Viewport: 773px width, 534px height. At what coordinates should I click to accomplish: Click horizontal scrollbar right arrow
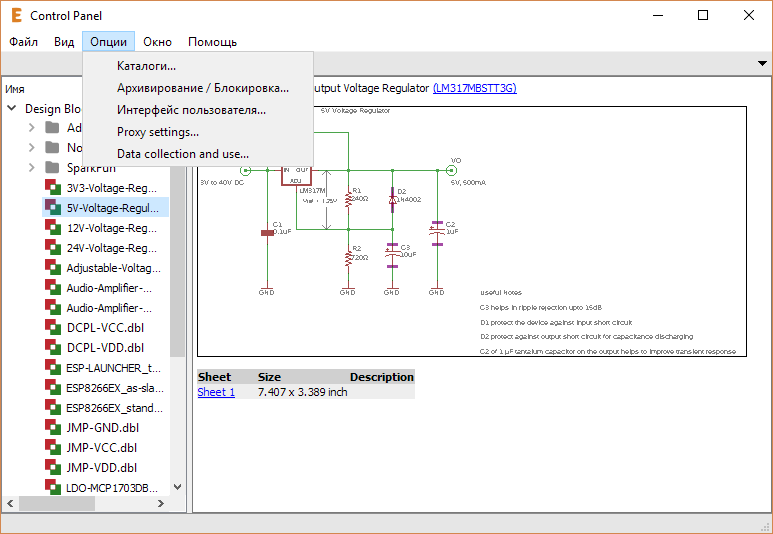point(161,503)
